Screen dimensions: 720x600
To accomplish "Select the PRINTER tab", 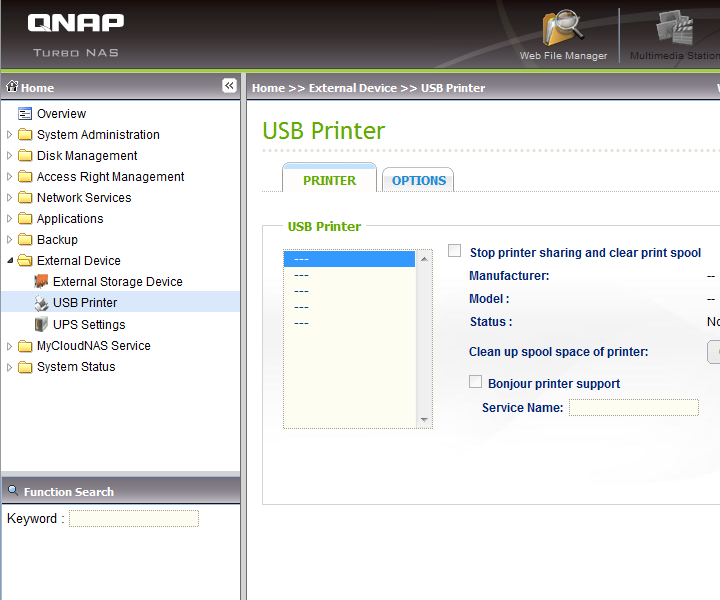I will (x=329, y=180).
